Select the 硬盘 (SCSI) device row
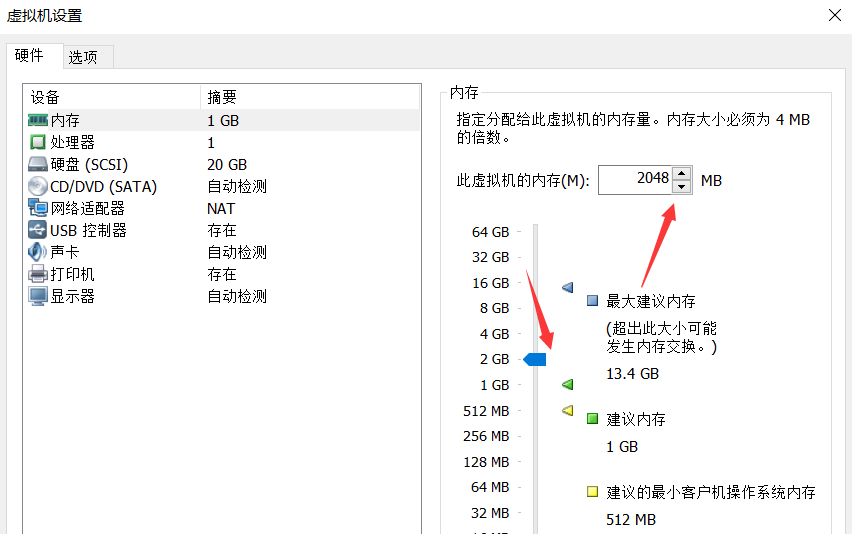Image resolution: width=852 pixels, height=534 pixels. pos(223,164)
